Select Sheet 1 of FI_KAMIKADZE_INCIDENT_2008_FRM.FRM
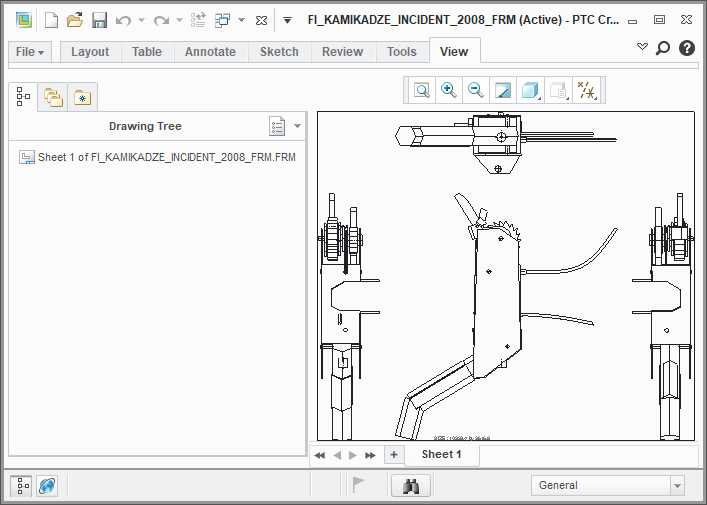Image resolution: width=707 pixels, height=505 pixels. tap(157, 157)
